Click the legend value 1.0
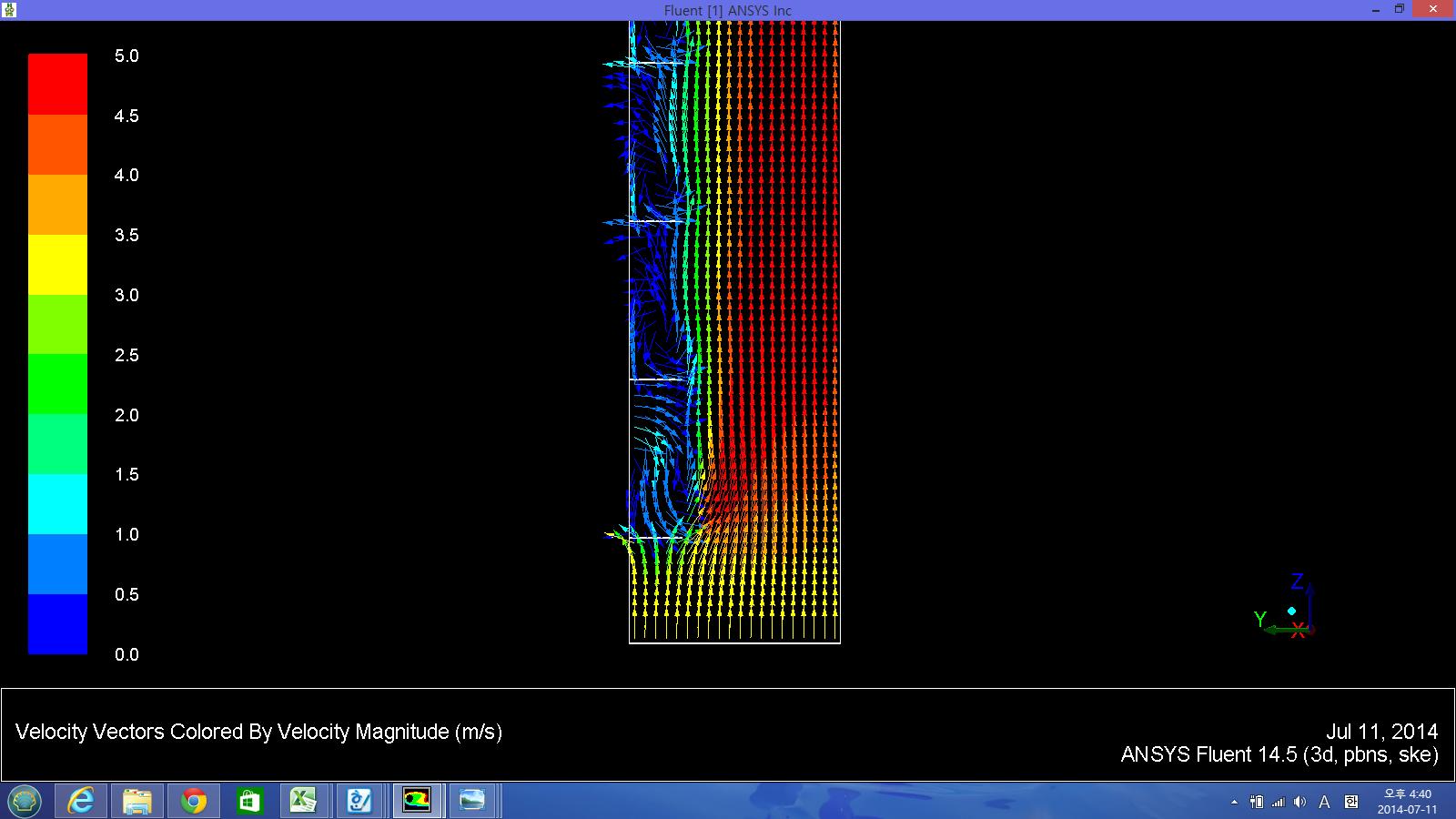1456x819 pixels. click(x=126, y=535)
